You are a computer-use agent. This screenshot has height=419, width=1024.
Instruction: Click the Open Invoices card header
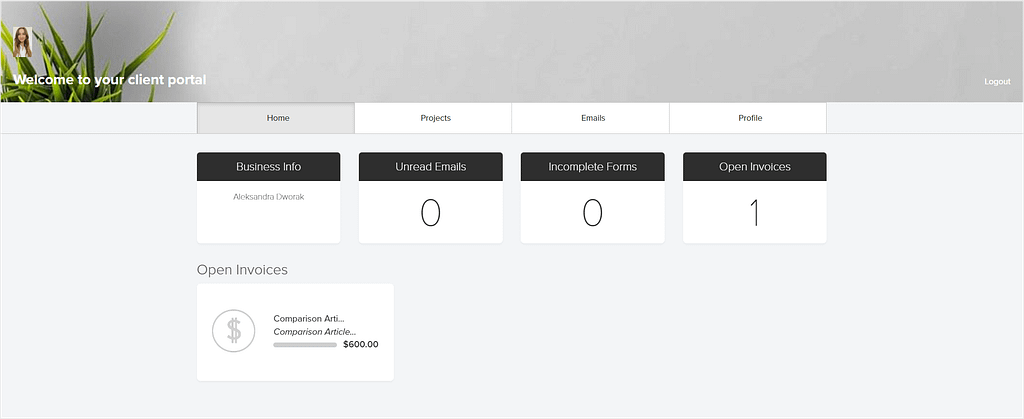755,166
